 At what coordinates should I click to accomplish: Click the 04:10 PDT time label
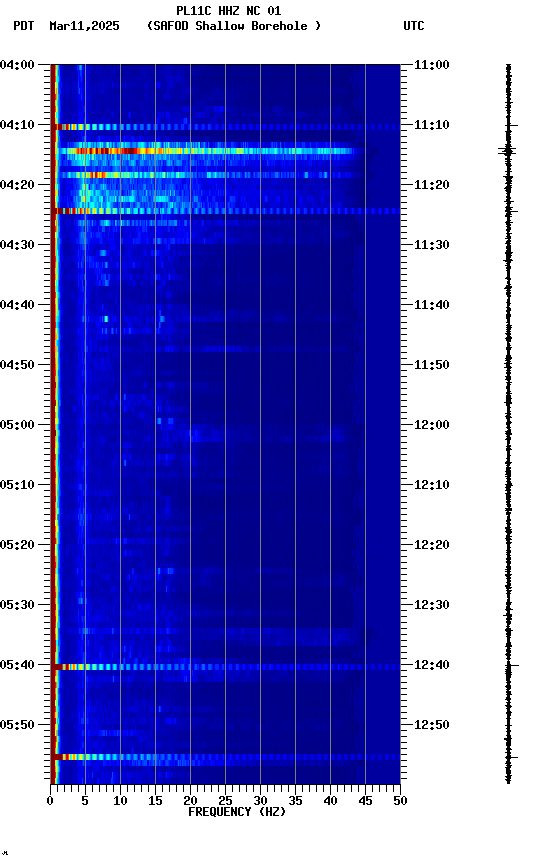coord(17,125)
